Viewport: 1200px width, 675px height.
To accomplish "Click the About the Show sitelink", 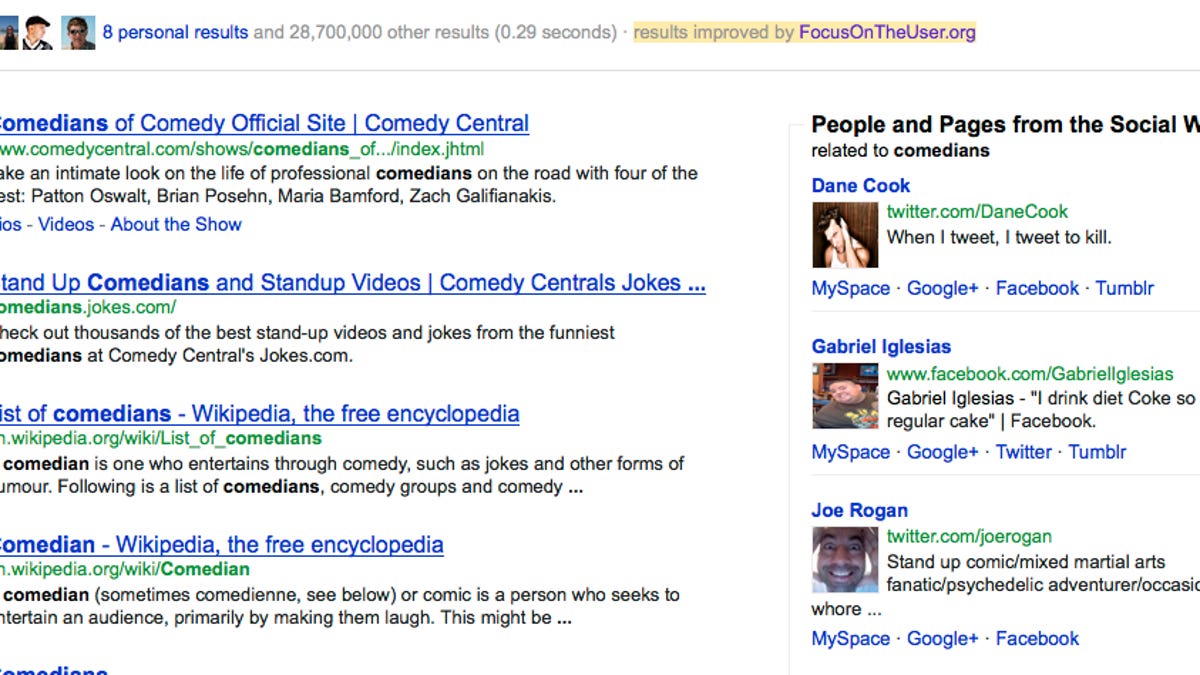I will point(176,224).
